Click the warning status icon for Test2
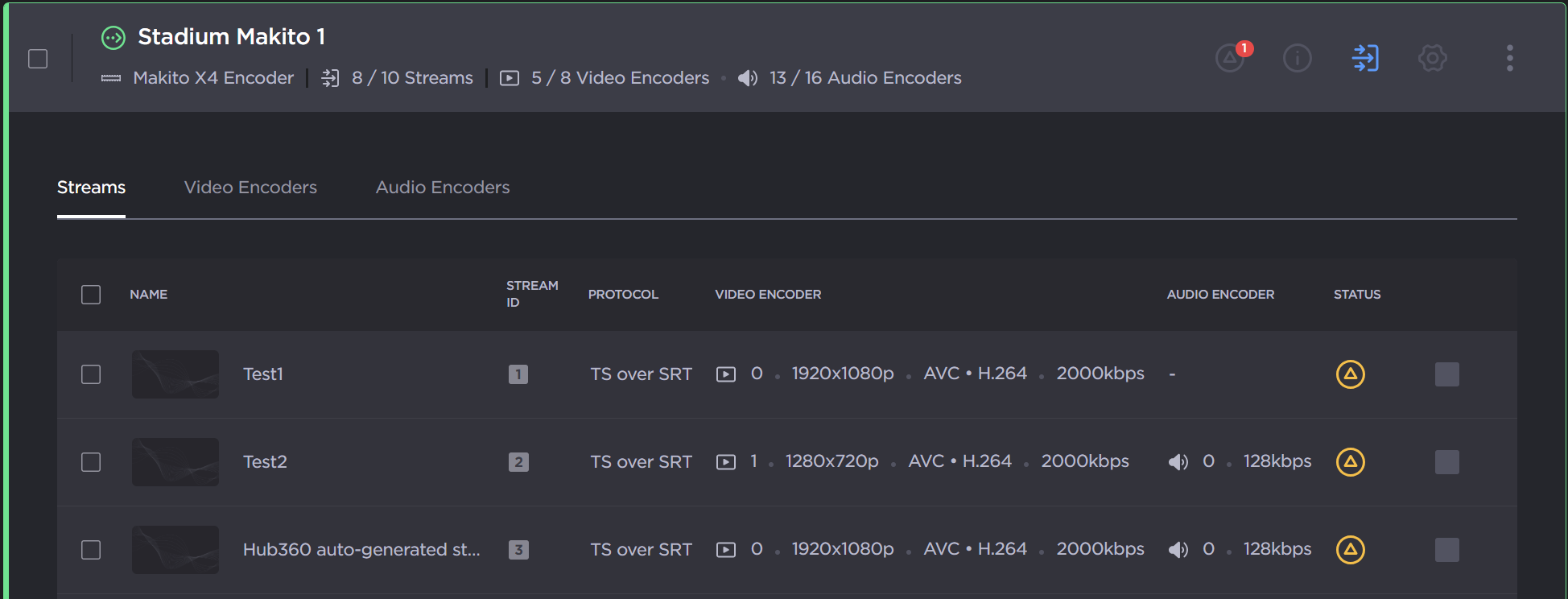Screen dimensions: 1568x599 tap(1351, 462)
